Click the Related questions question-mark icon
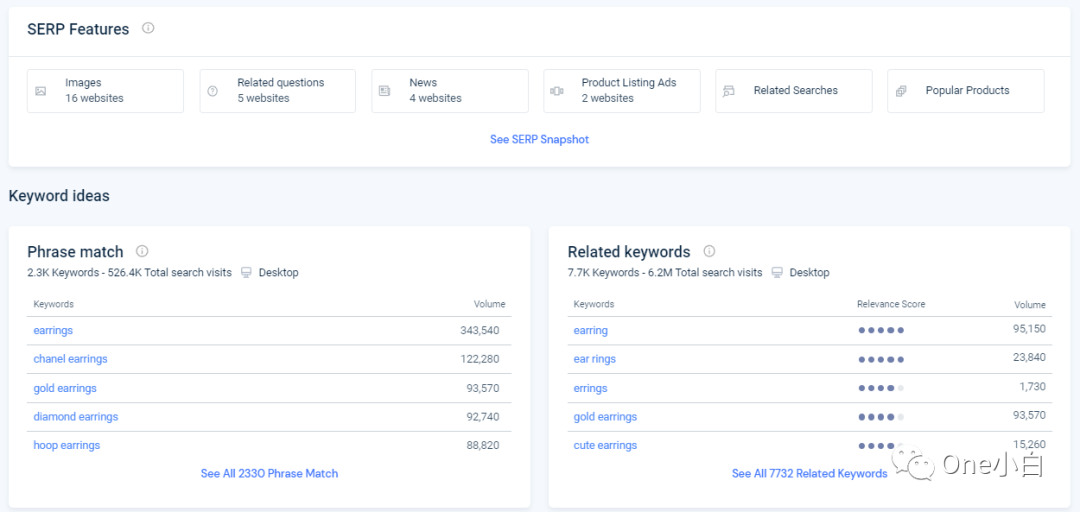Image resolution: width=1080 pixels, height=512 pixels. (x=212, y=91)
